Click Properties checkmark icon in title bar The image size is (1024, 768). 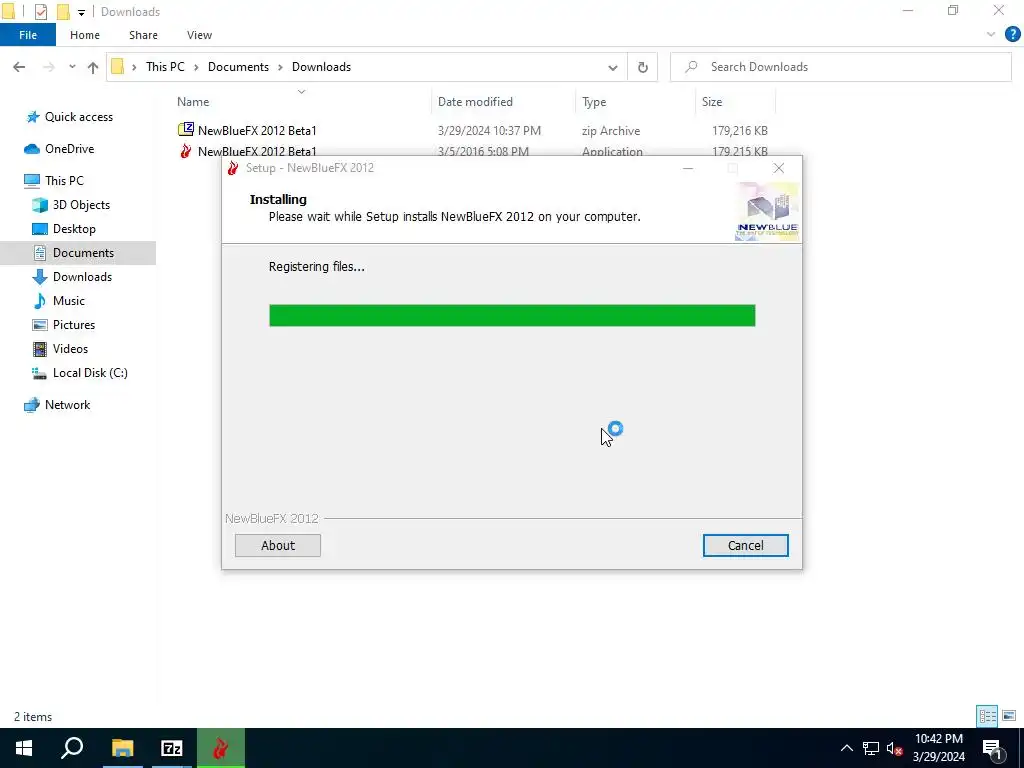click(x=40, y=12)
